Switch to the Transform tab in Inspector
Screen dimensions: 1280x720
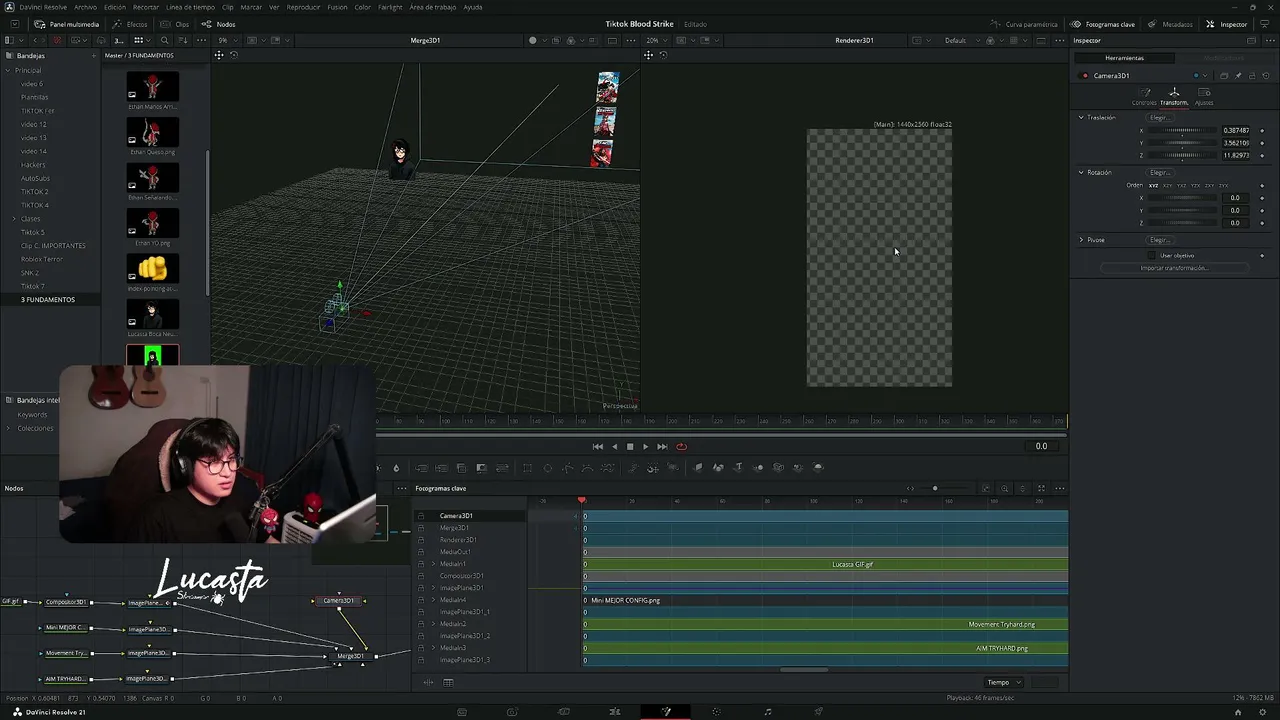pyautogui.click(x=1174, y=96)
